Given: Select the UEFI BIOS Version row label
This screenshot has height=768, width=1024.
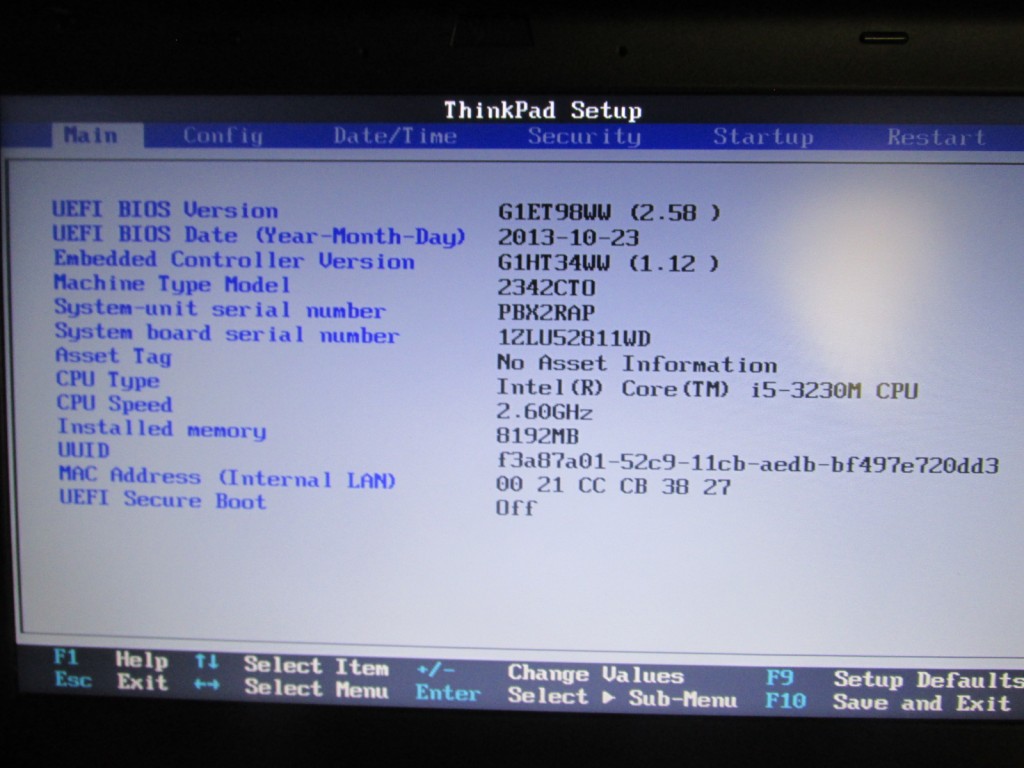Looking at the screenshot, I should click(x=165, y=210).
